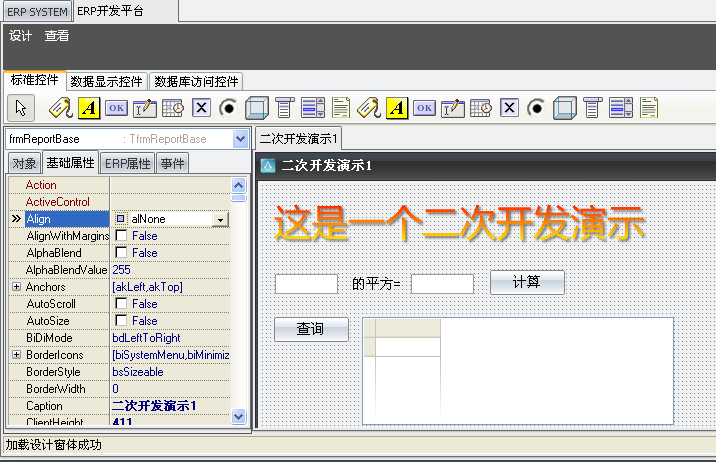Pick the first edit box pencil icon
The width and height of the screenshot is (716, 462).
pos(144,108)
